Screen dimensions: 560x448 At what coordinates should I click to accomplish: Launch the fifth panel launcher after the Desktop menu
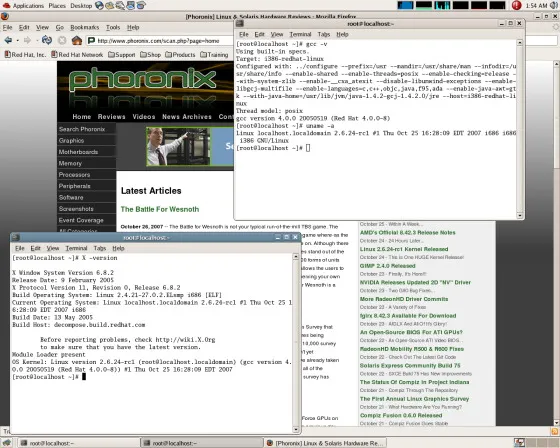pos(141,5)
